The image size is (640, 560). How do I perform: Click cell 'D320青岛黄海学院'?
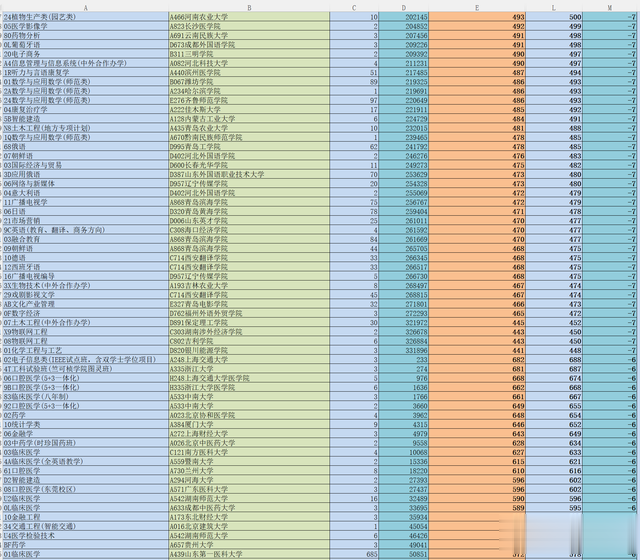pos(249,211)
